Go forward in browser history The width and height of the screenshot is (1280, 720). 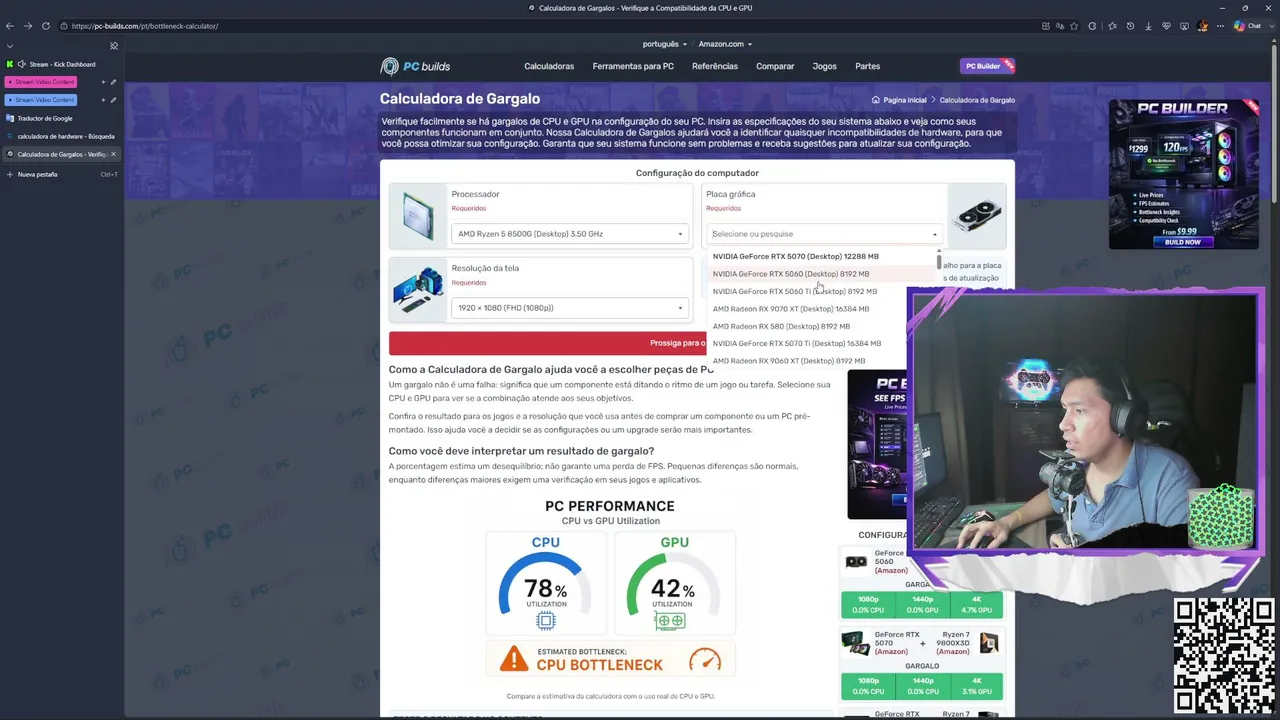point(27,26)
